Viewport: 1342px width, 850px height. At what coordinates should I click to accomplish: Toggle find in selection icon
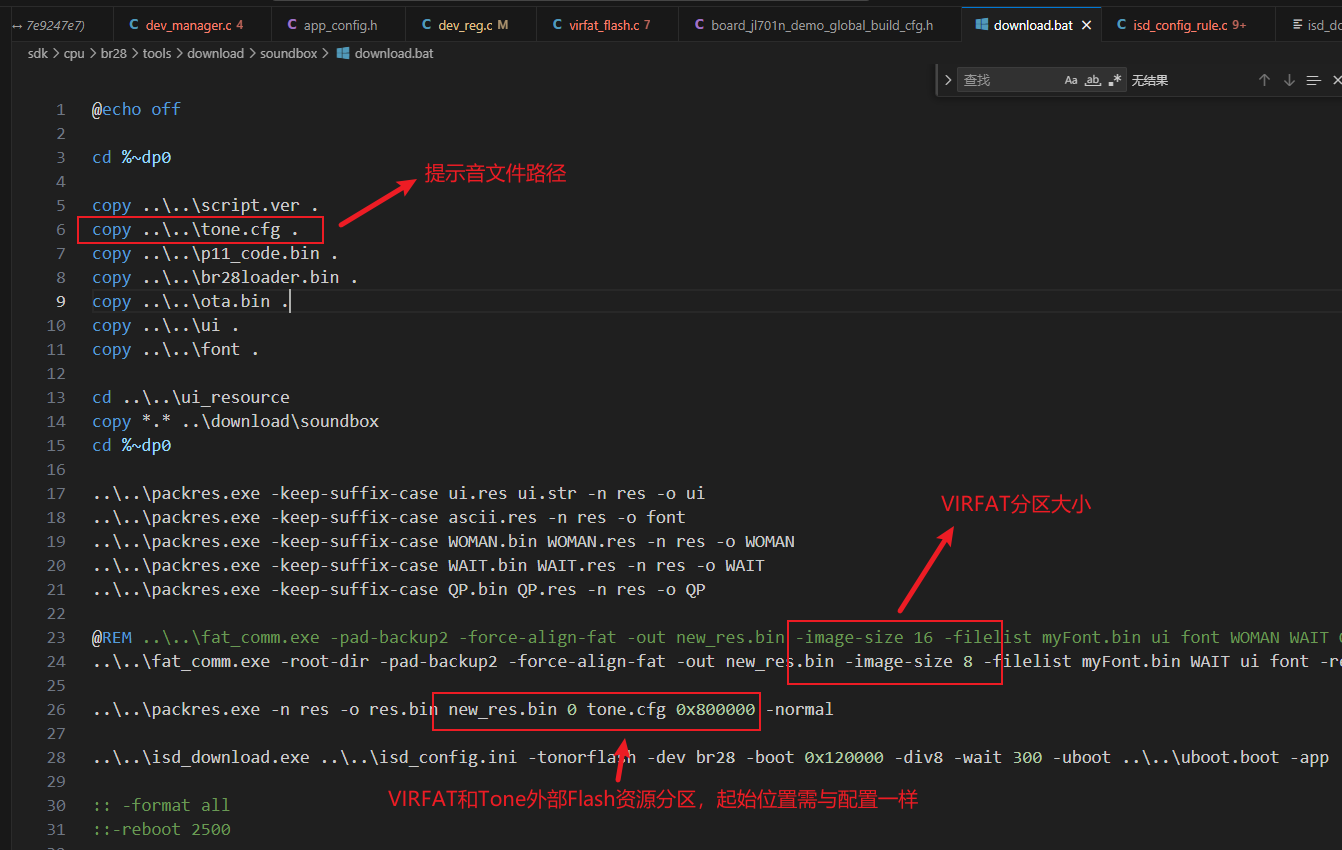click(x=1314, y=80)
